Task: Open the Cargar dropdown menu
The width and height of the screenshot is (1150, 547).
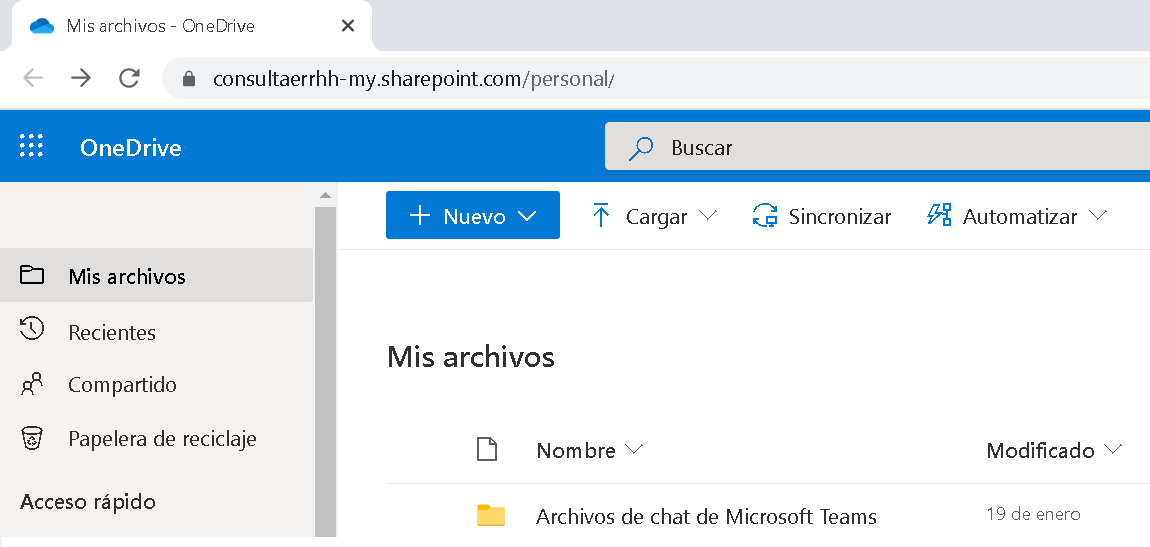Action: tap(654, 216)
